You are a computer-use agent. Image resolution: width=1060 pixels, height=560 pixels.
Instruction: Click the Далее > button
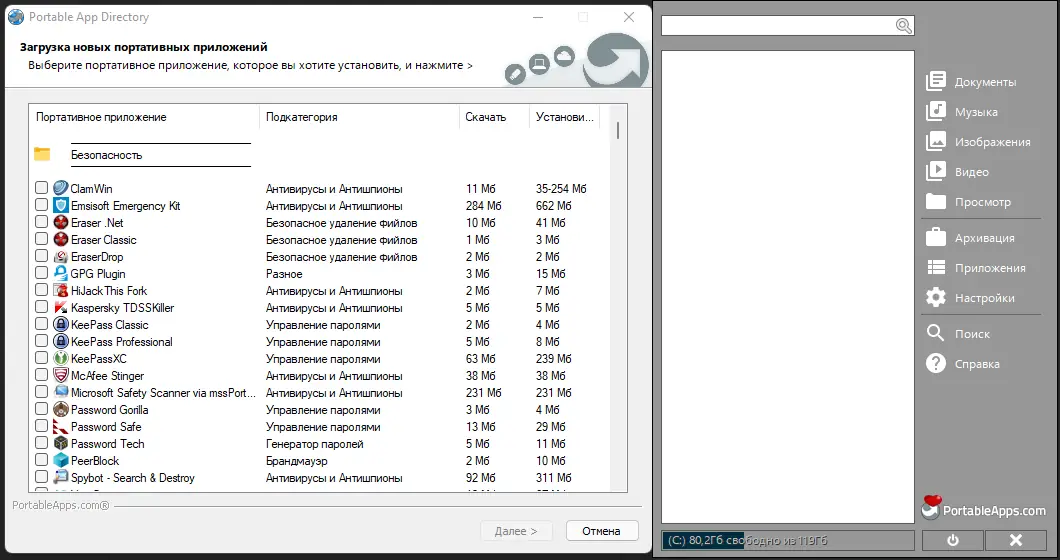pos(516,531)
